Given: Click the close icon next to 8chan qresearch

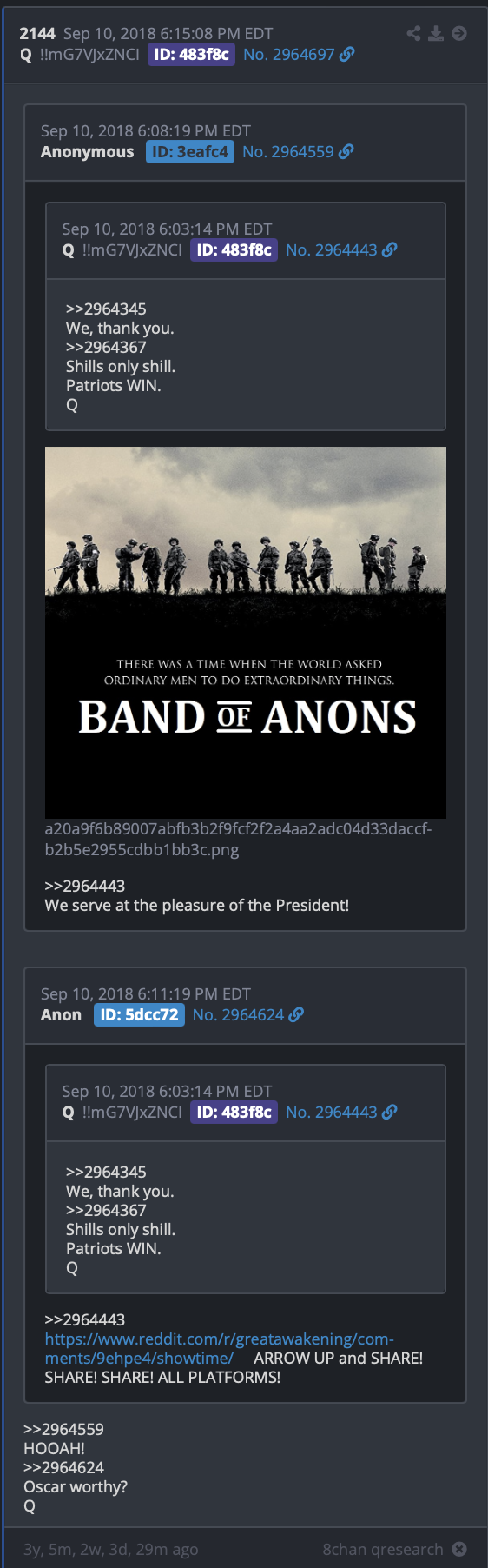Looking at the screenshot, I should 459,1549.
